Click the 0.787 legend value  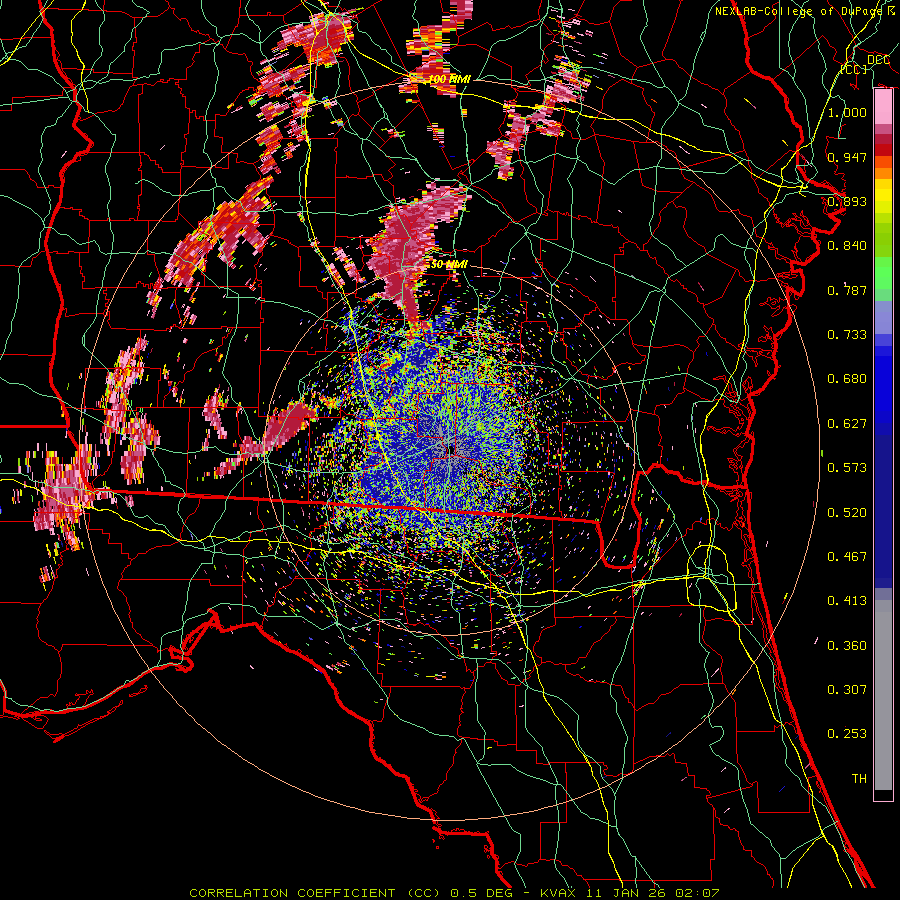pyautogui.click(x=847, y=290)
